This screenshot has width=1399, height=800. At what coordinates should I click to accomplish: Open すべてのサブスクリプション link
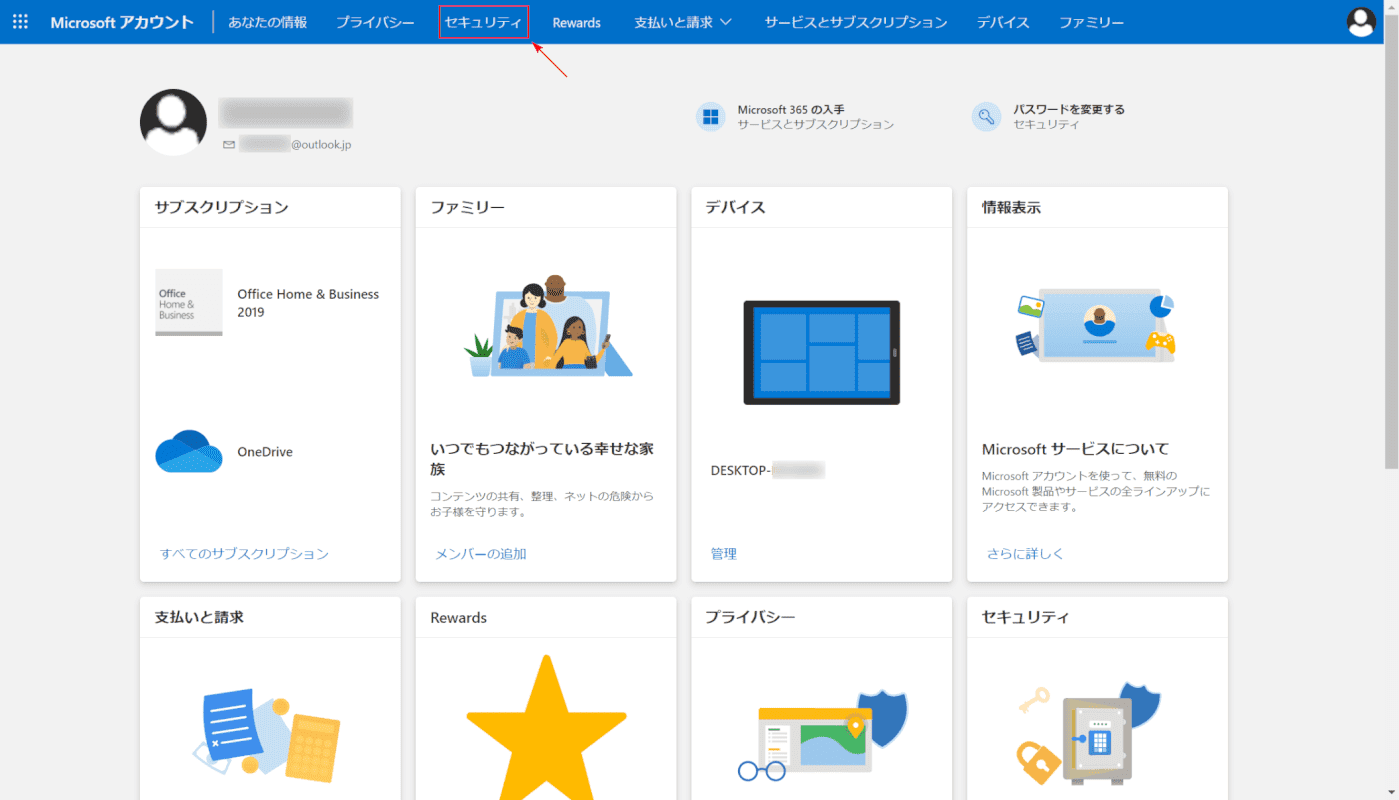(x=244, y=553)
